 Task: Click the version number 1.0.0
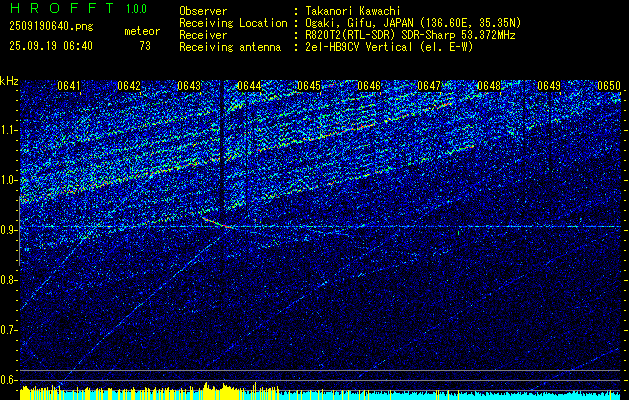(x=136, y=9)
